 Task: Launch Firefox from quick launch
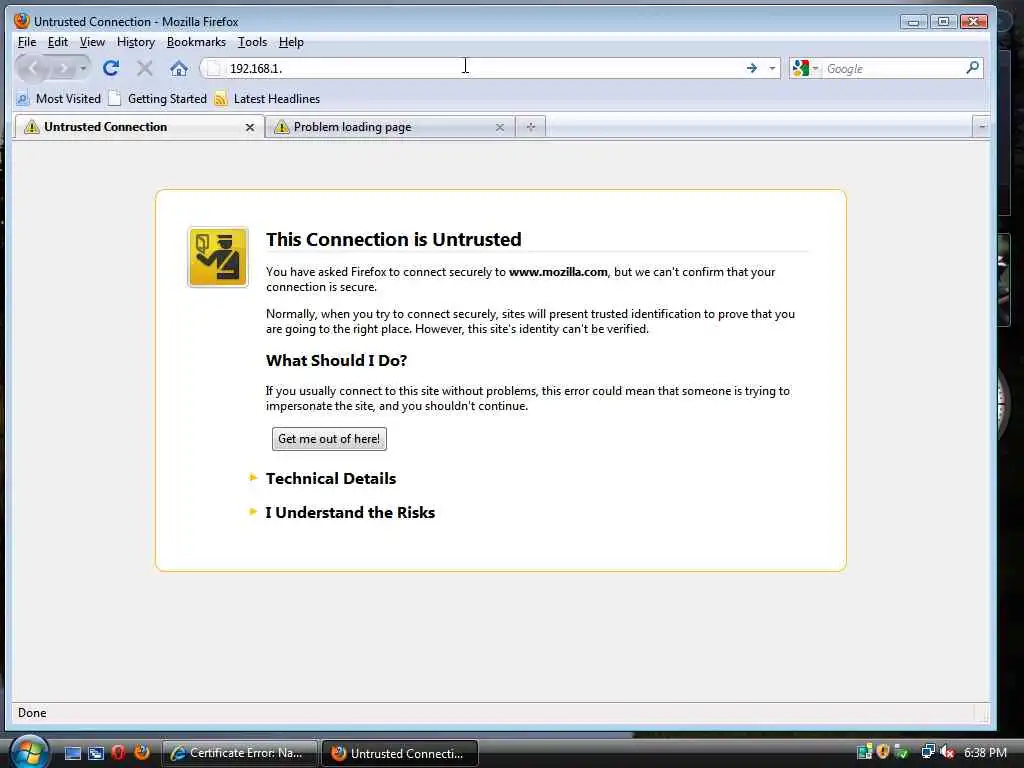142,752
